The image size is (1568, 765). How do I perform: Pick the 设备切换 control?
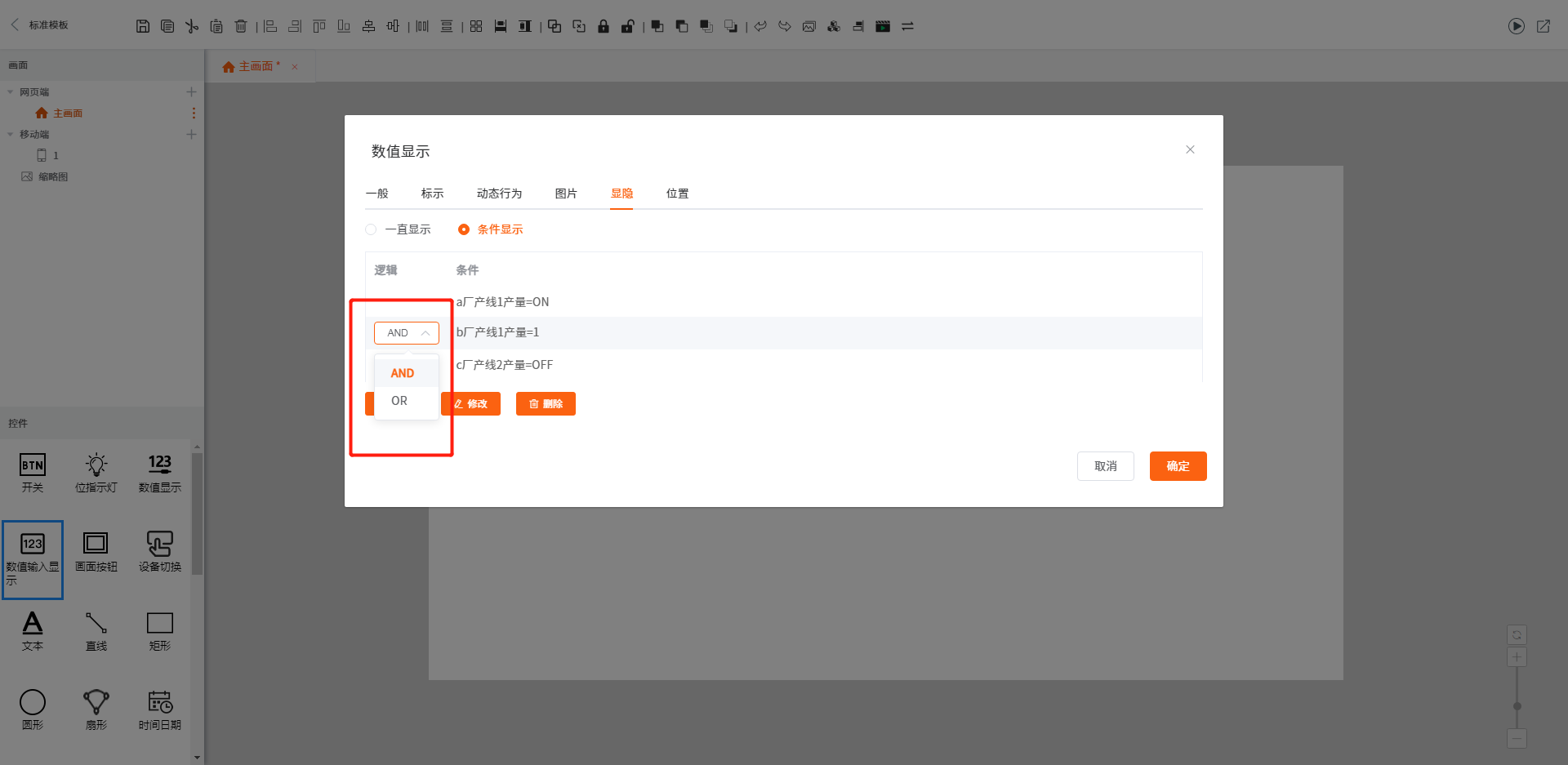[160, 552]
